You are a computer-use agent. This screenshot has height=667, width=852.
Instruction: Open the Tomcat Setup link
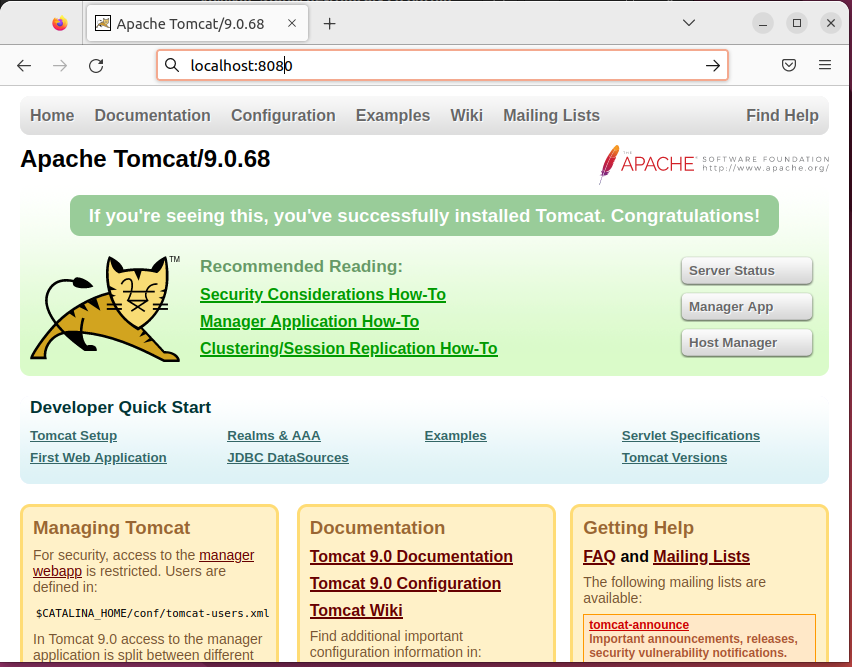point(73,436)
